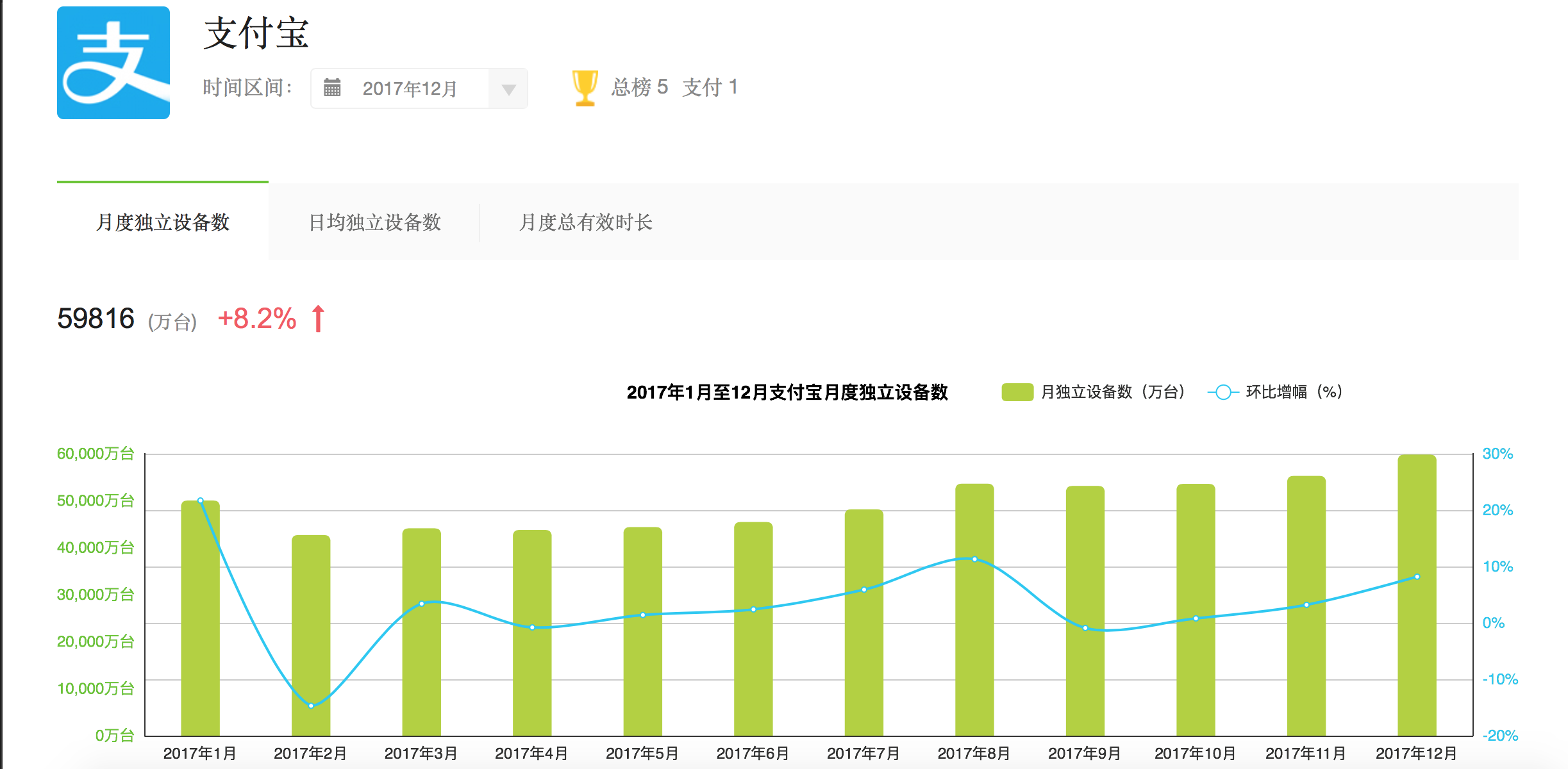
Task: Click the gold trophy ranking icon
Action: [585, 88]
